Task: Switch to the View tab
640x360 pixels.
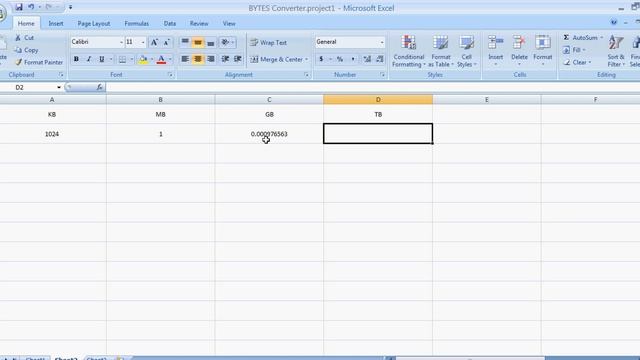Action: pos(229,24)
